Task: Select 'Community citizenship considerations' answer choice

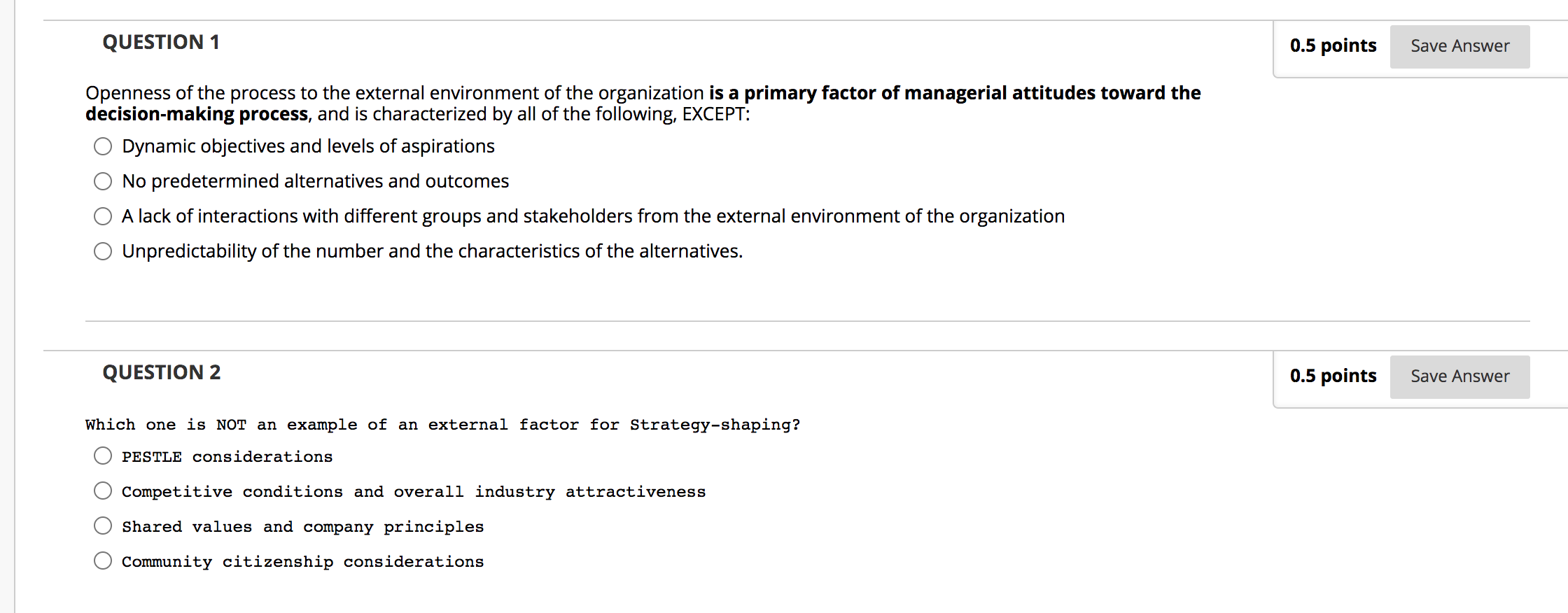Action: coord(103,560)
